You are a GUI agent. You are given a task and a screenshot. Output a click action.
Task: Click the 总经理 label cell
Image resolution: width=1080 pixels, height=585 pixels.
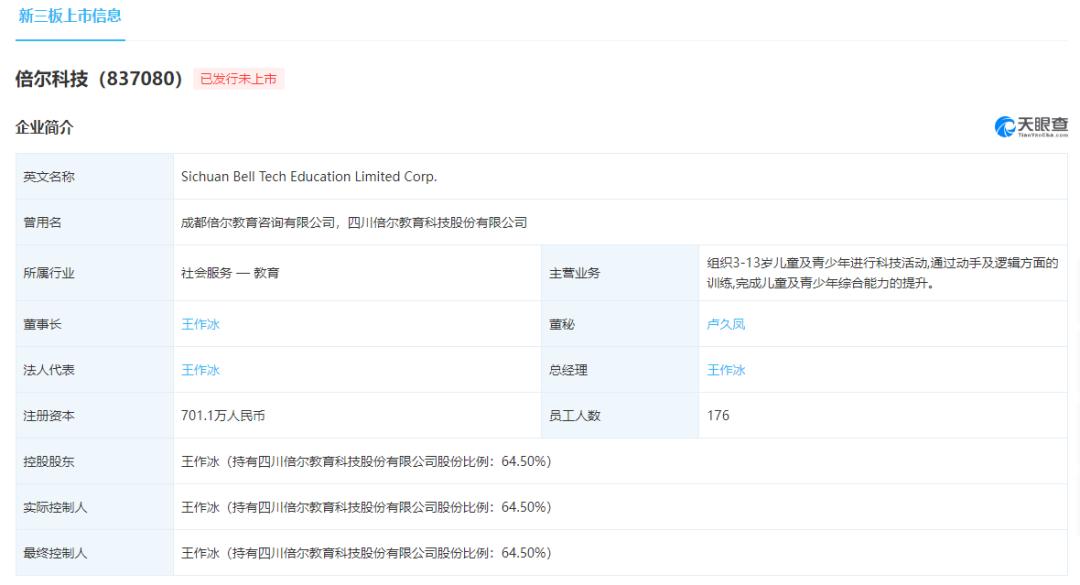[620, 370]
